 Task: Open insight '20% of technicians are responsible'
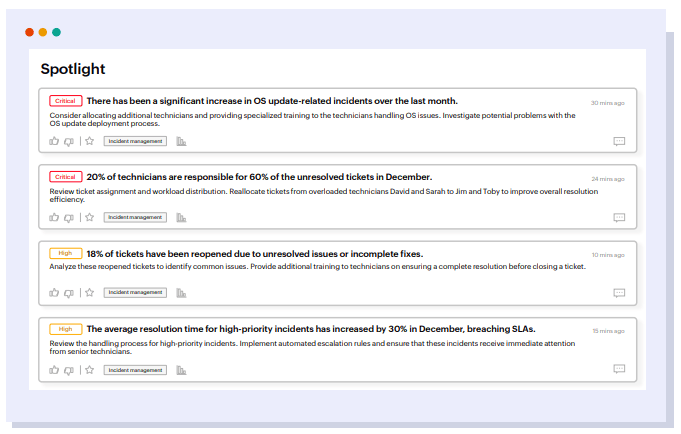[x=259, y=177]
